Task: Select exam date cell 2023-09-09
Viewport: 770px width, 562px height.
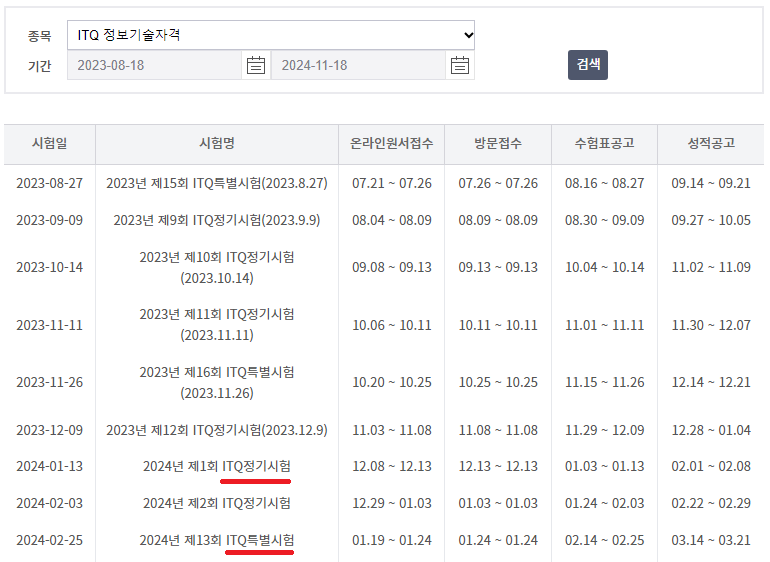Action: [x=50, y=220]
